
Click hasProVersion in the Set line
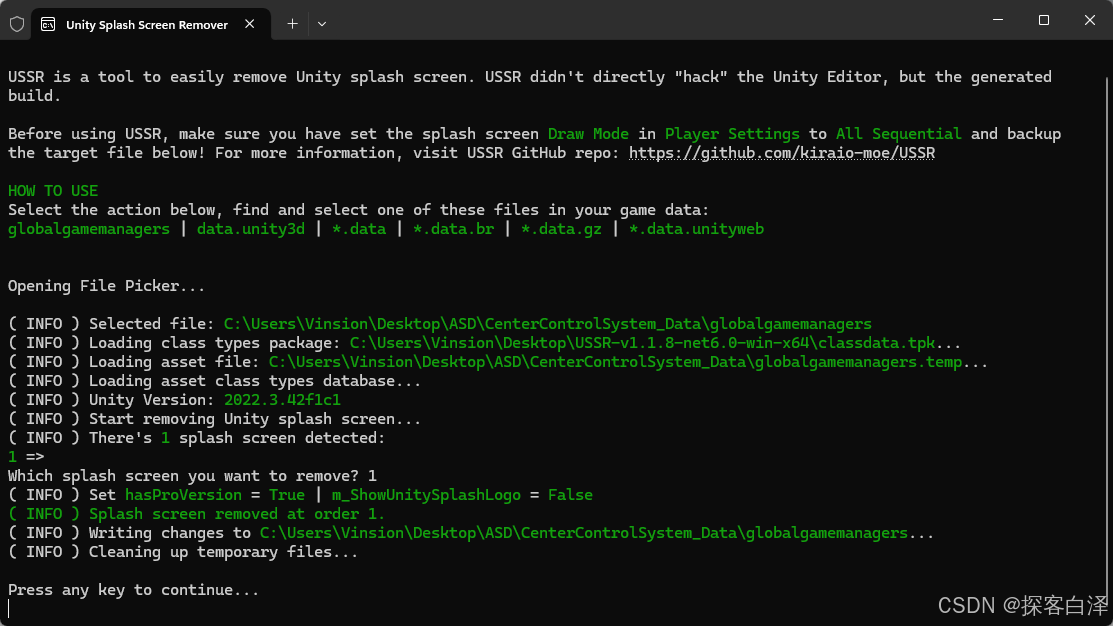tap(183, 495)
